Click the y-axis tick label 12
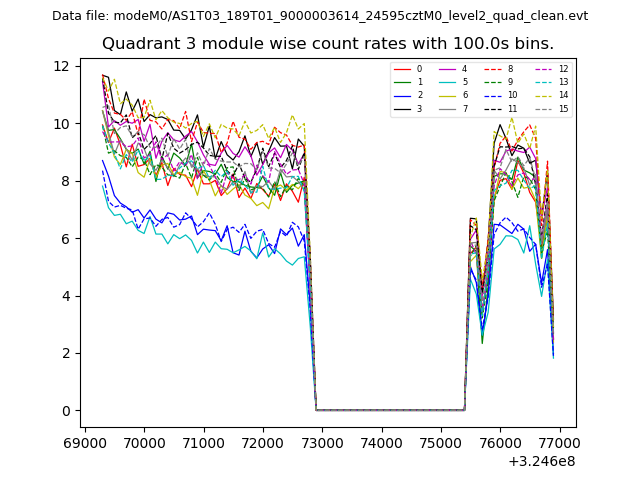 tap(60, 66)
